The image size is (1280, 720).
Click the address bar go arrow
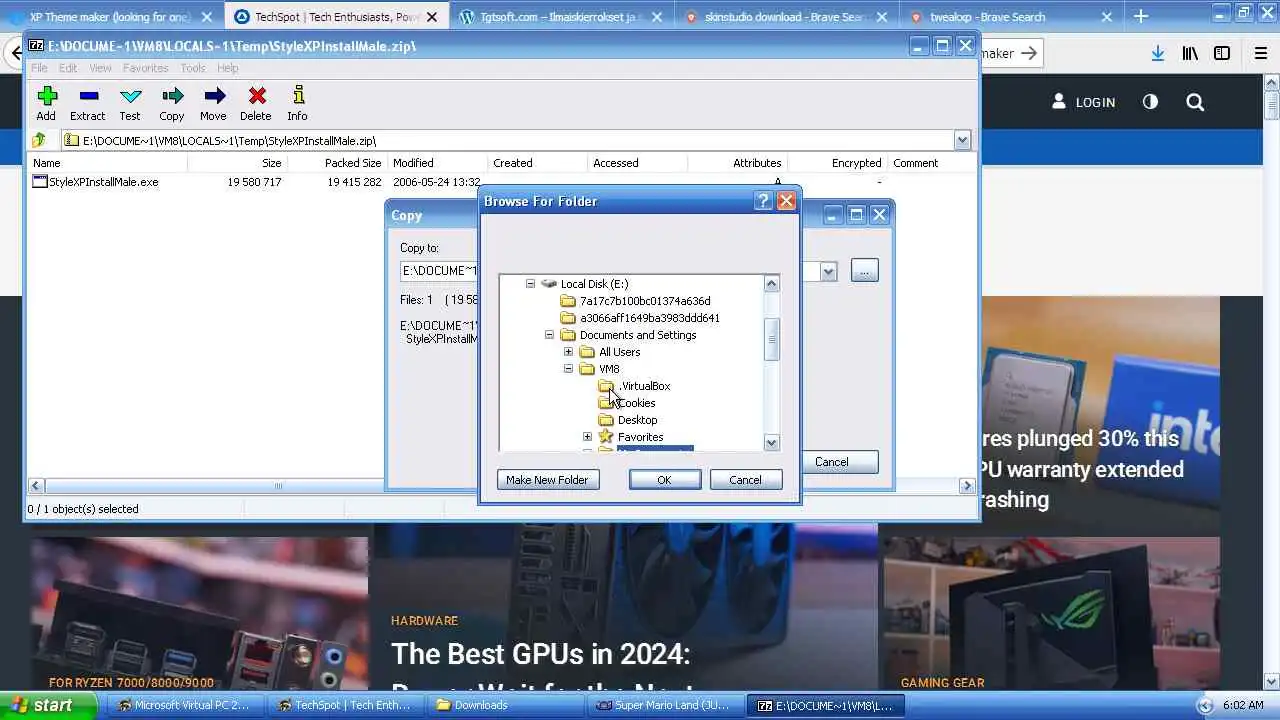(1029, 53)
